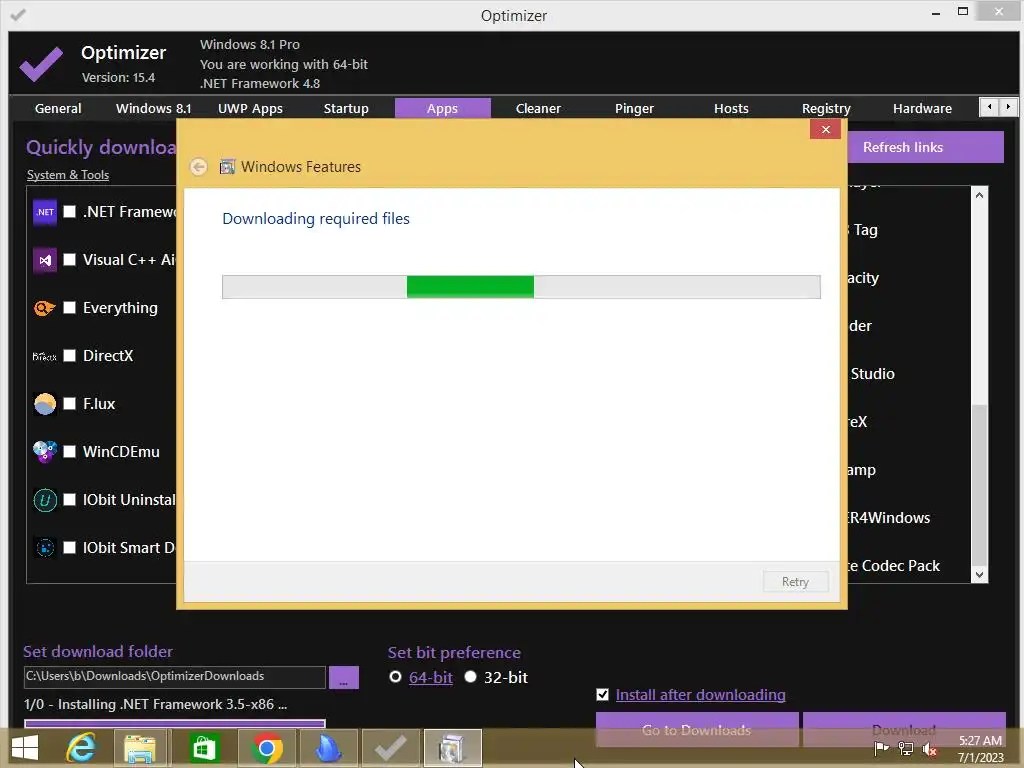1024x768 pixels.
Task: Click the blue flame taskbar app icon
Action: [328, 748]
